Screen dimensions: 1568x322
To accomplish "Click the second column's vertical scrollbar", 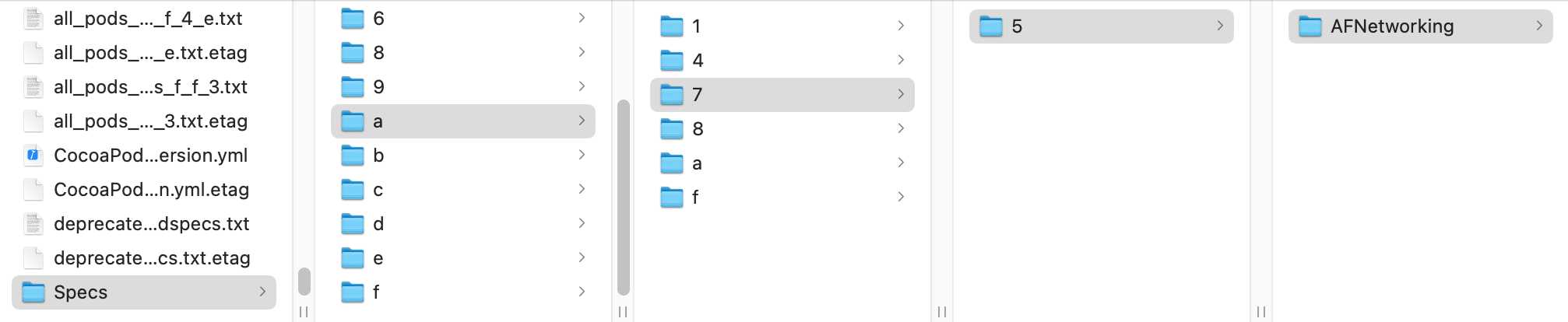I will coord(624,198).
